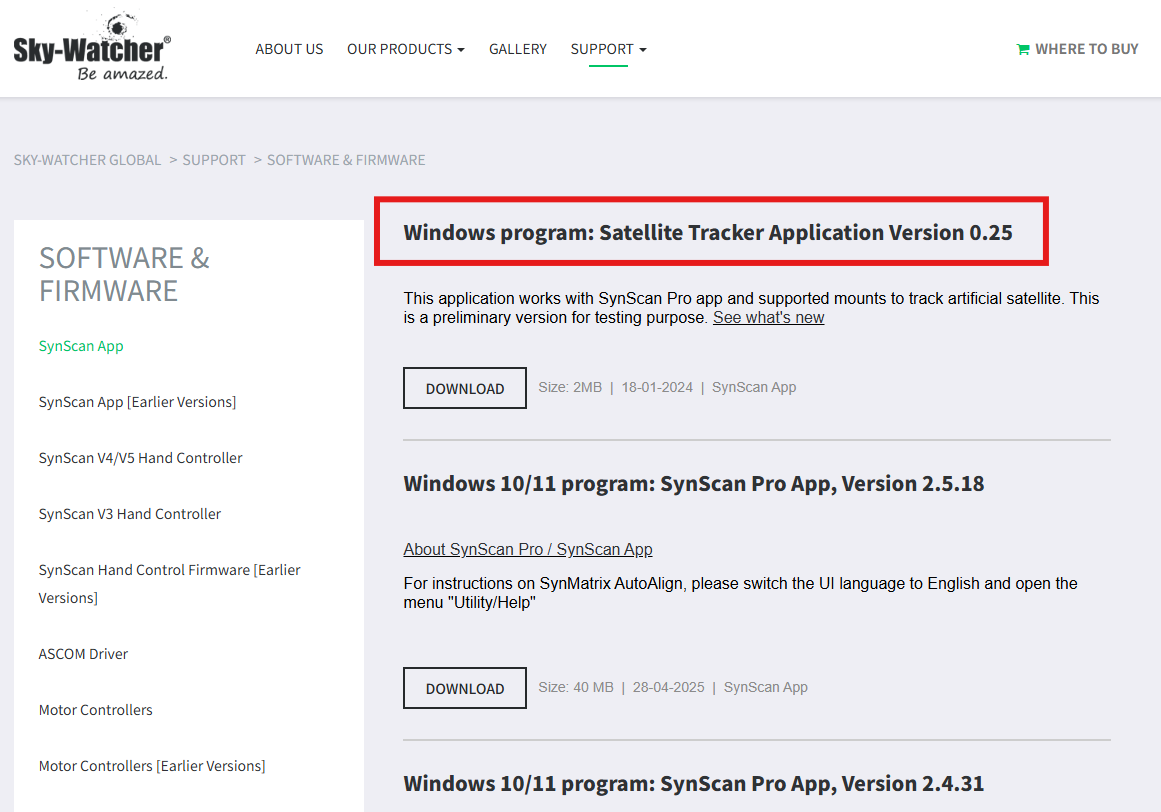Click the Size: 40 MB text
This screenshot has height=812, width=1161.
[x=576, y=687]
